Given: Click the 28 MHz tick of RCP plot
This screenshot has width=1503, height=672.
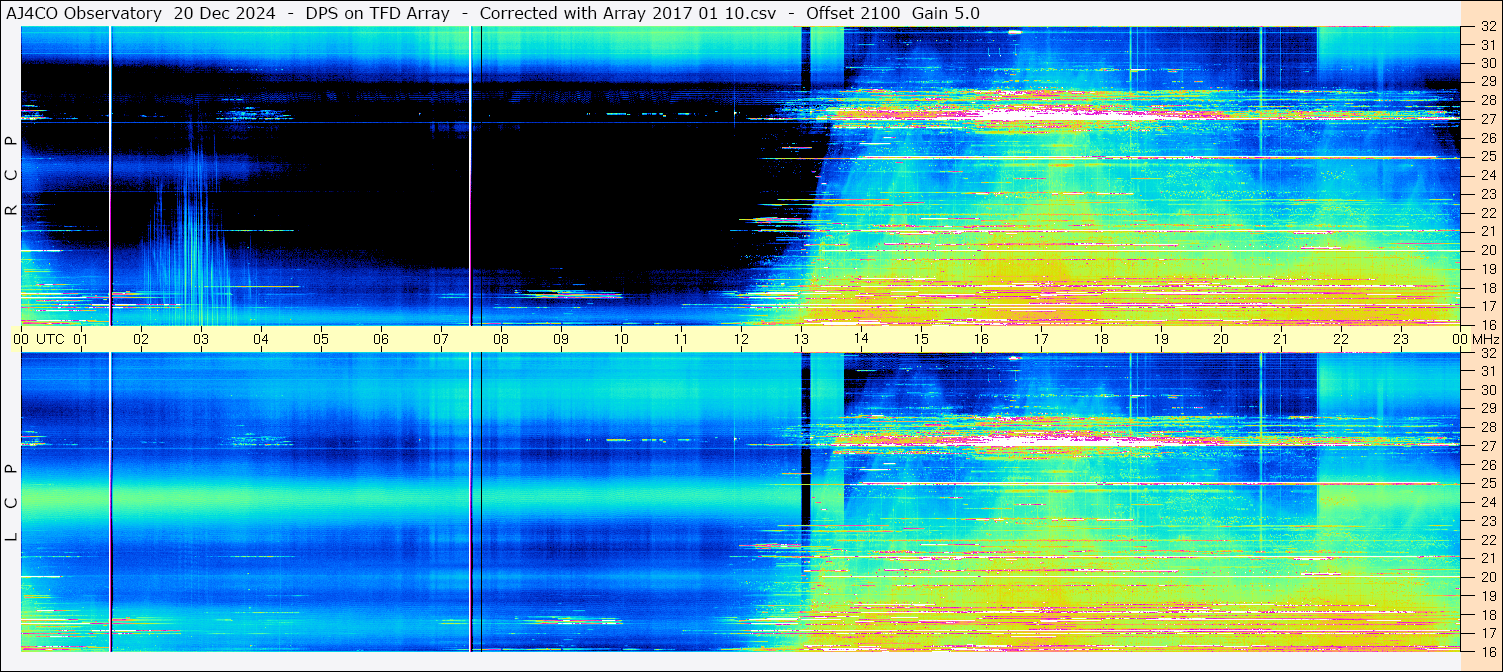Looking at the screenshot, I should 1487,100.
